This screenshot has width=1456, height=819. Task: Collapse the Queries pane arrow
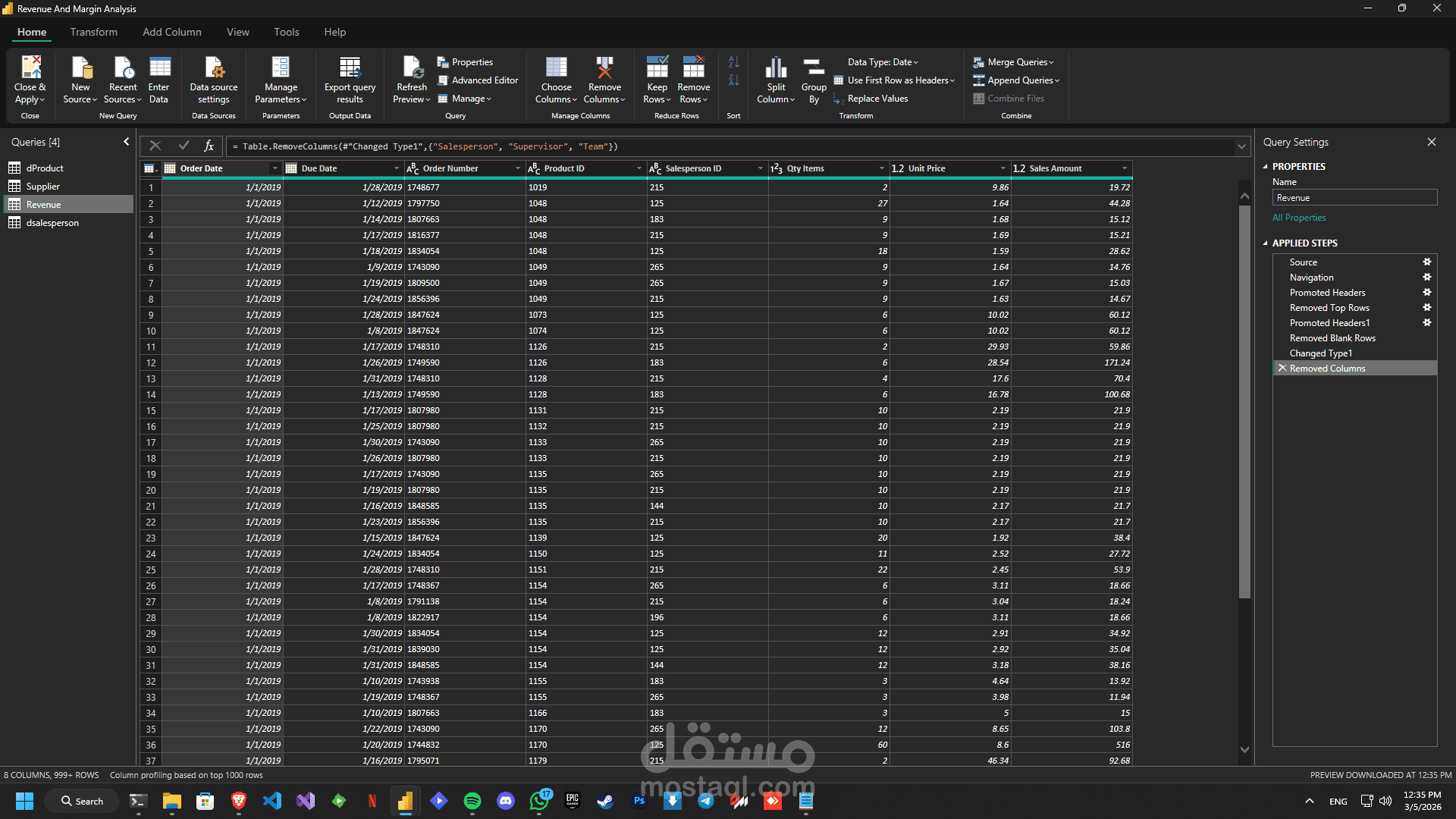127,142
